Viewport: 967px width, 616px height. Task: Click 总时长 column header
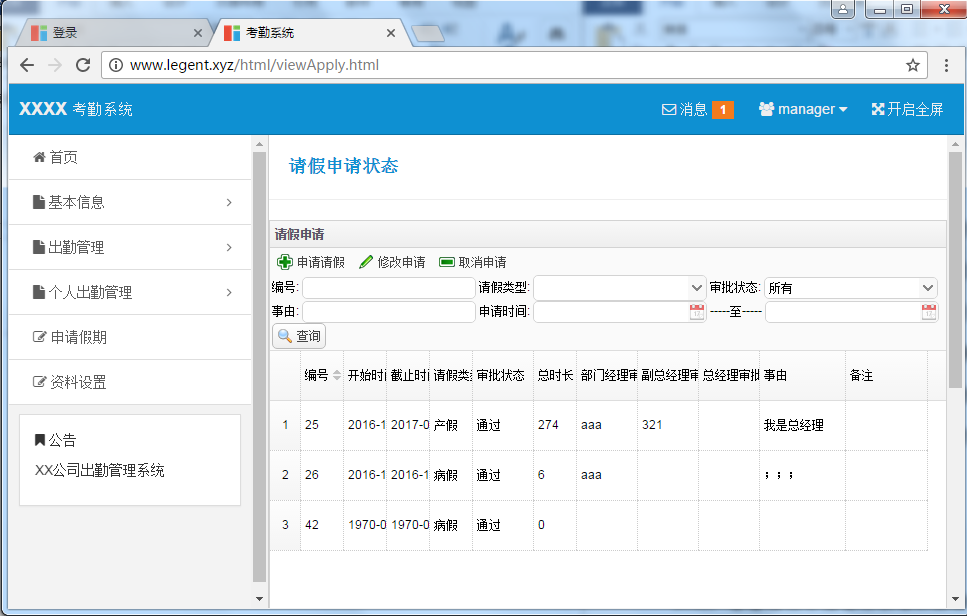555,376
